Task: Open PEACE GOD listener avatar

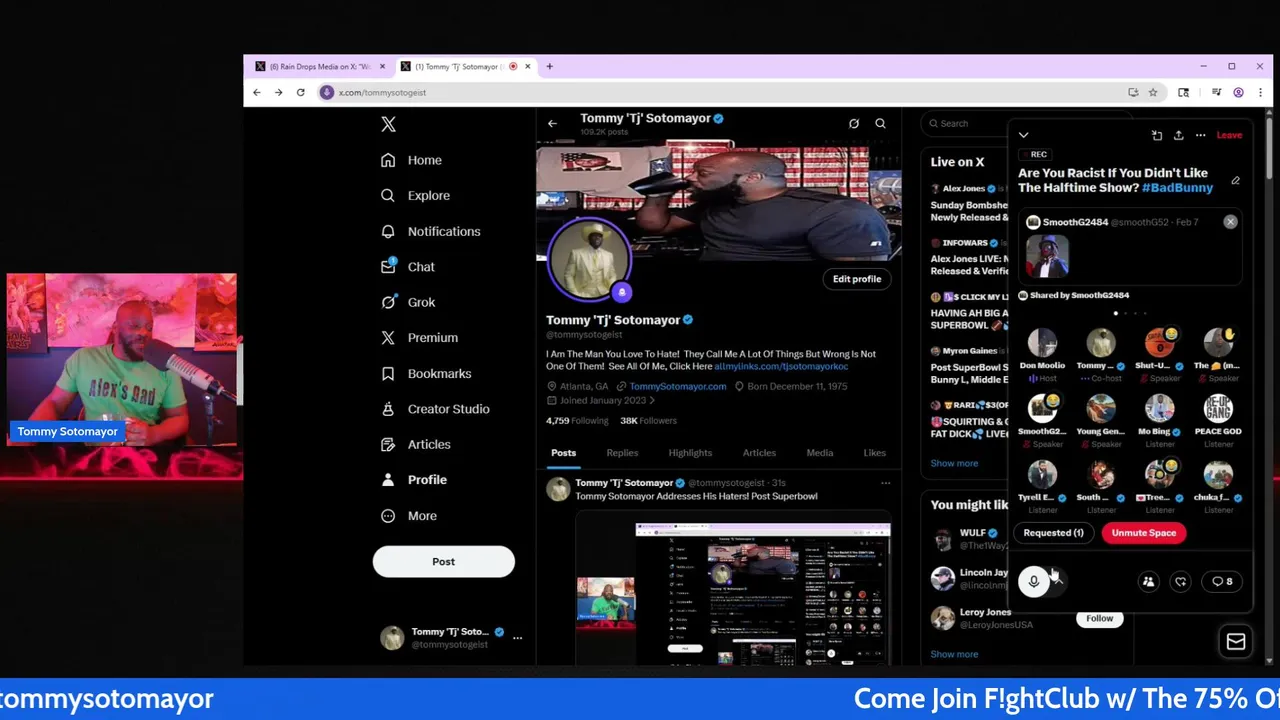Action: tap(1217, 409)
